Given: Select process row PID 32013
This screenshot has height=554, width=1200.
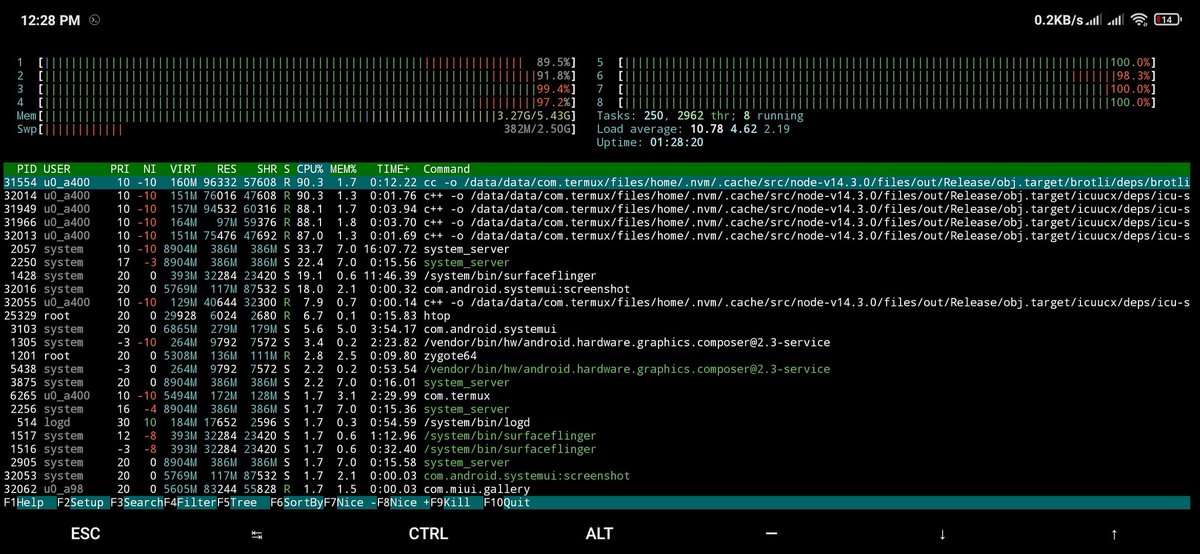Looking at the screenshot, I should pos(597,236).
